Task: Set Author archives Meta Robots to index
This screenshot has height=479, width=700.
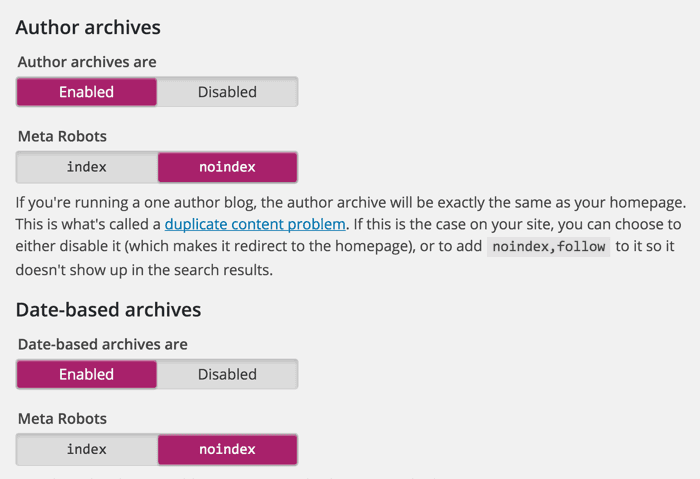Action: point(87,167)
